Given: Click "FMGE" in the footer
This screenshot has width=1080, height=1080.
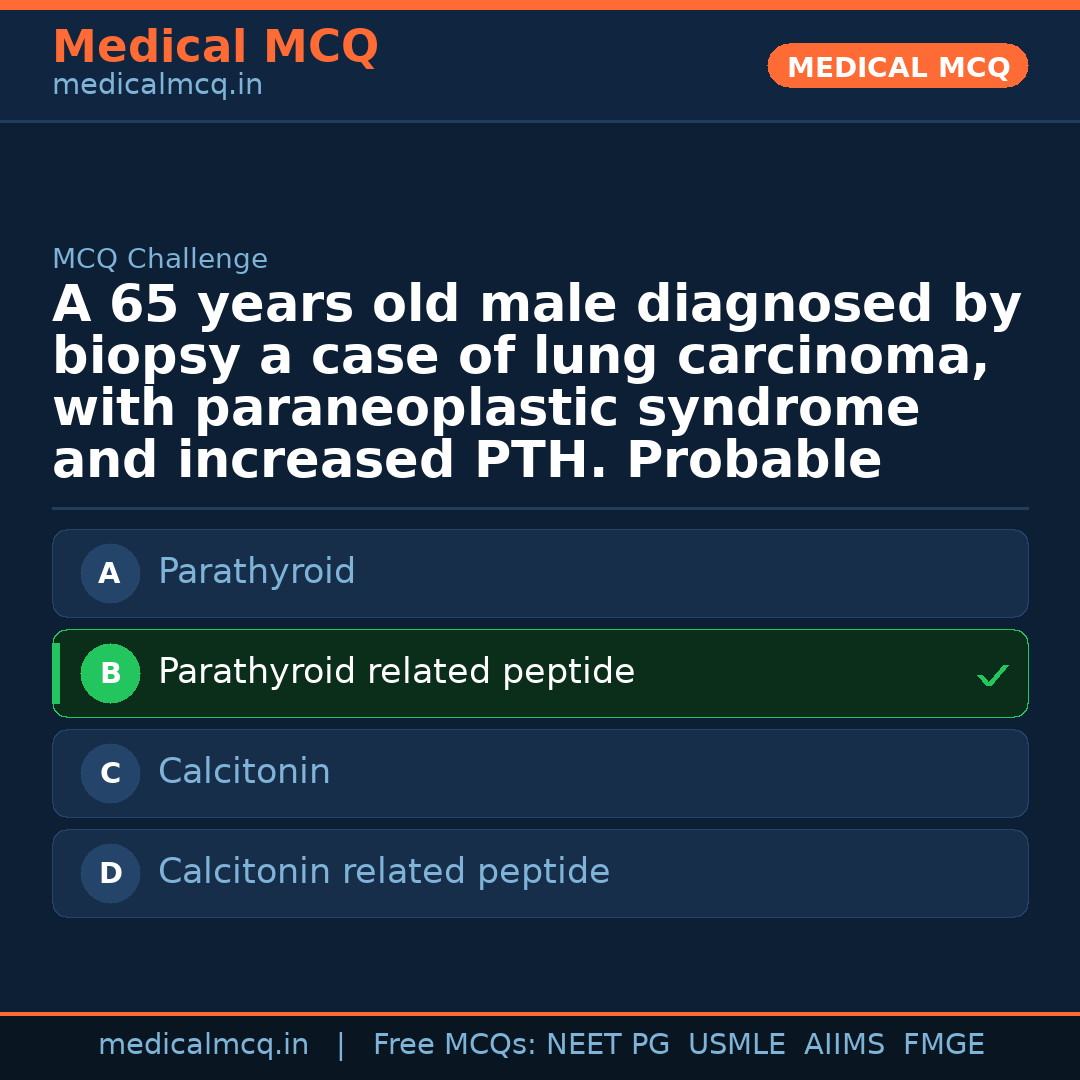Looking at the screenshot, I should click(x=943, y=1045).
